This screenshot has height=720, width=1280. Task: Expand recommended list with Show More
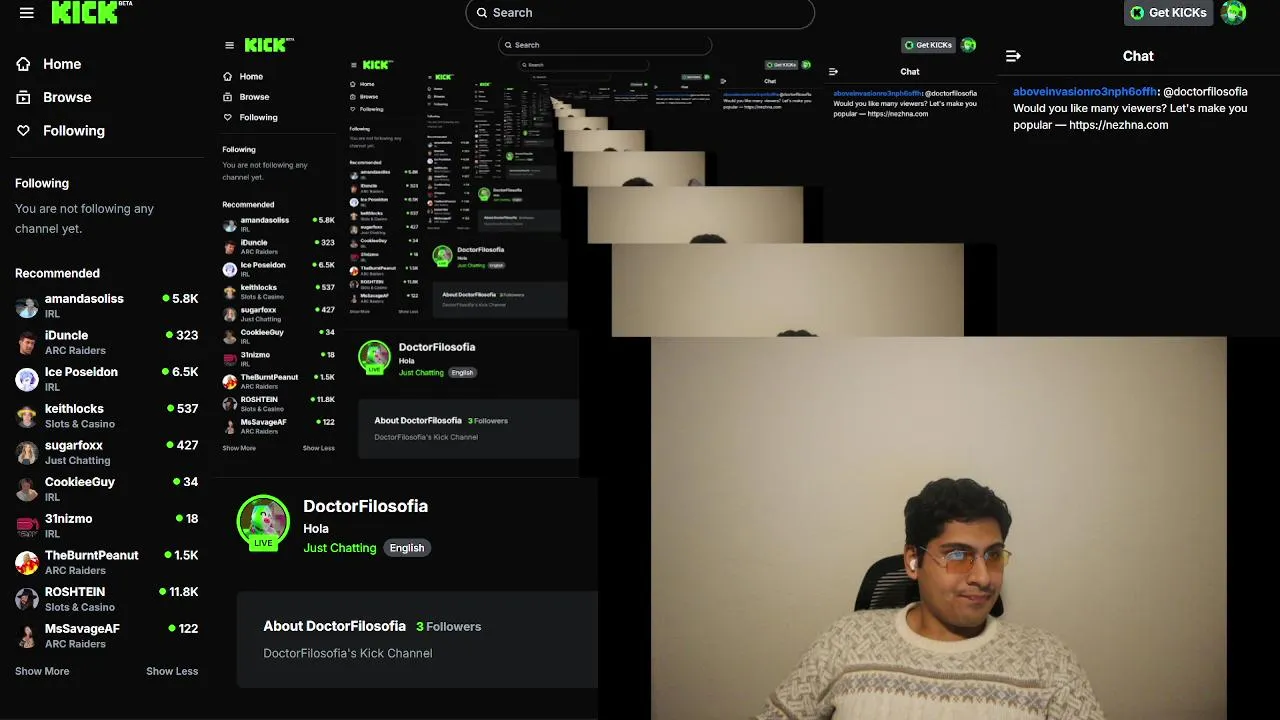[x=42, y=671]
